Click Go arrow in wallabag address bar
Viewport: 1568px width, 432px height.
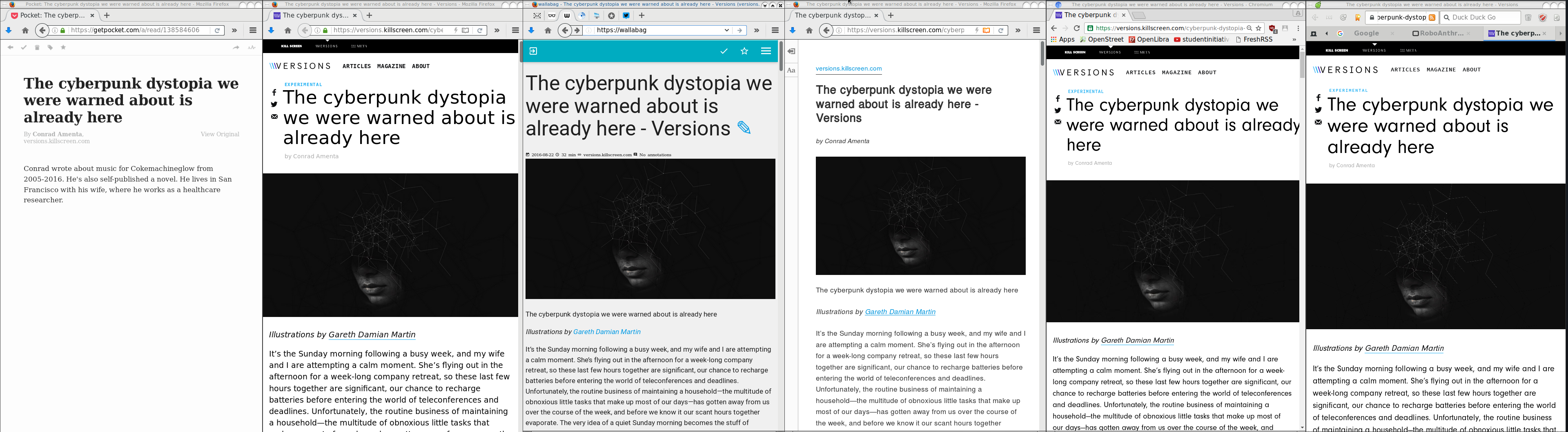(739, 31)
